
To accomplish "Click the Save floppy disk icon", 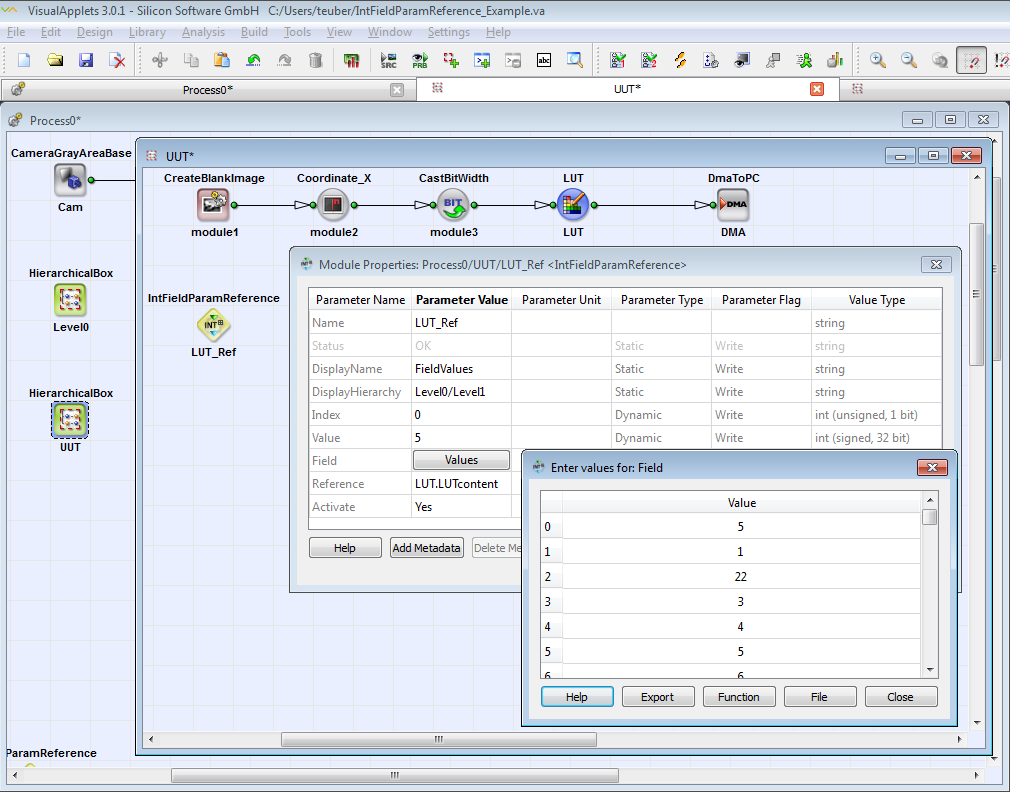I will tap(86, 60).
